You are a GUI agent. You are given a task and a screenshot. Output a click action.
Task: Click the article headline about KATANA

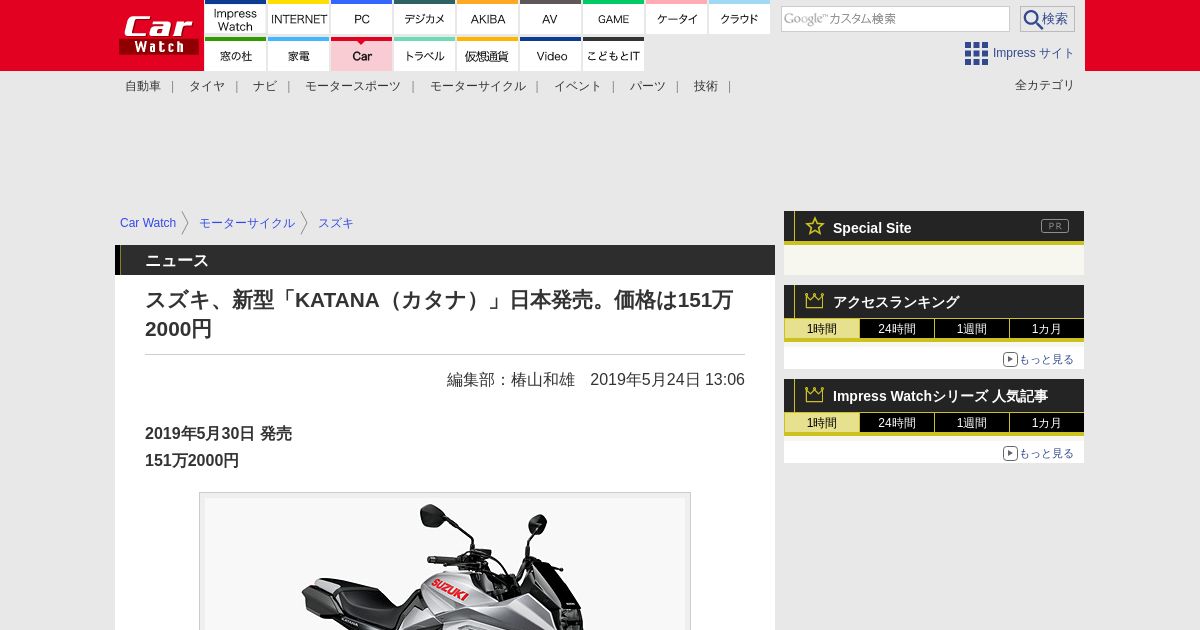pyautogui.click(x=439, y=314)
